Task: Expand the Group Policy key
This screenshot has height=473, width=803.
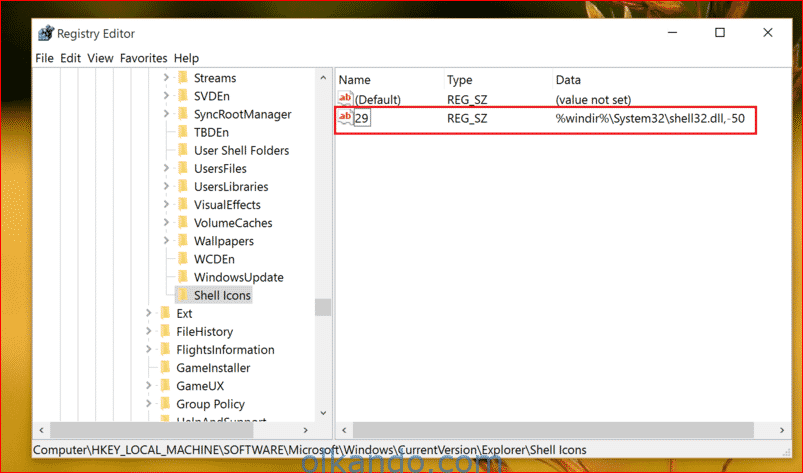Action: coord(149,404)
